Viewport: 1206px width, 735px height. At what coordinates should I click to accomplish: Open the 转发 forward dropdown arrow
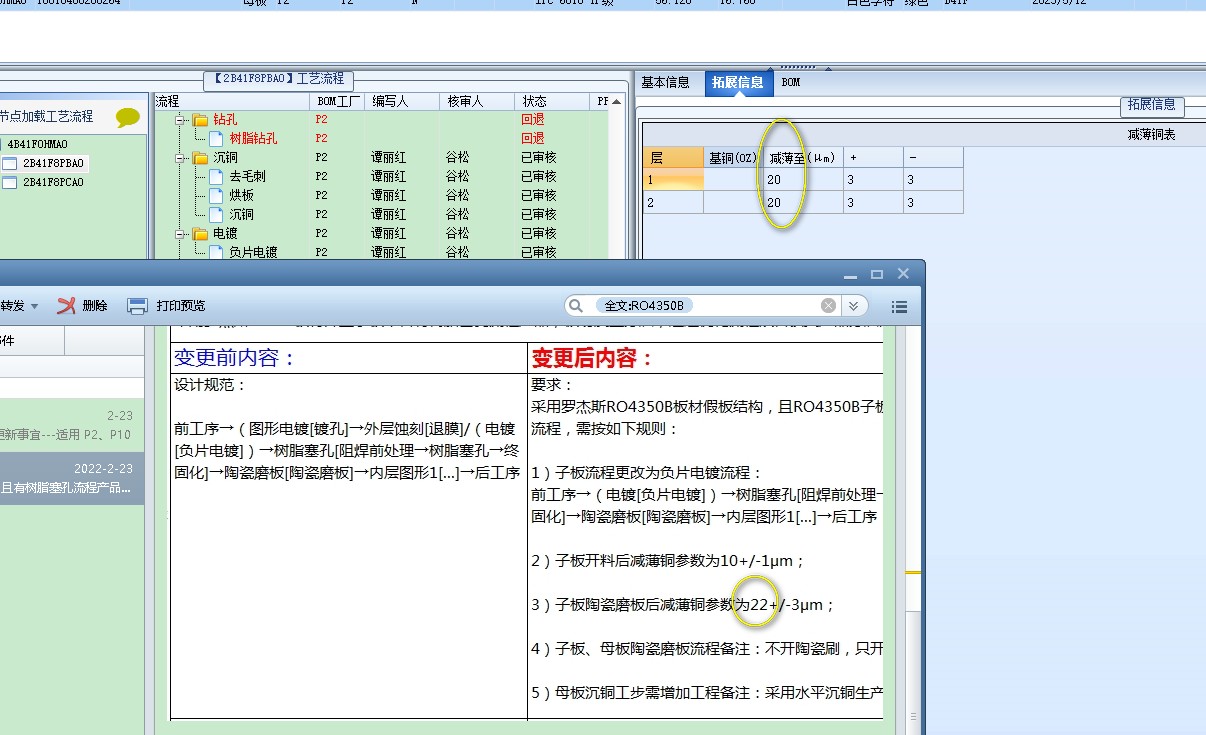tap(35, 307)
